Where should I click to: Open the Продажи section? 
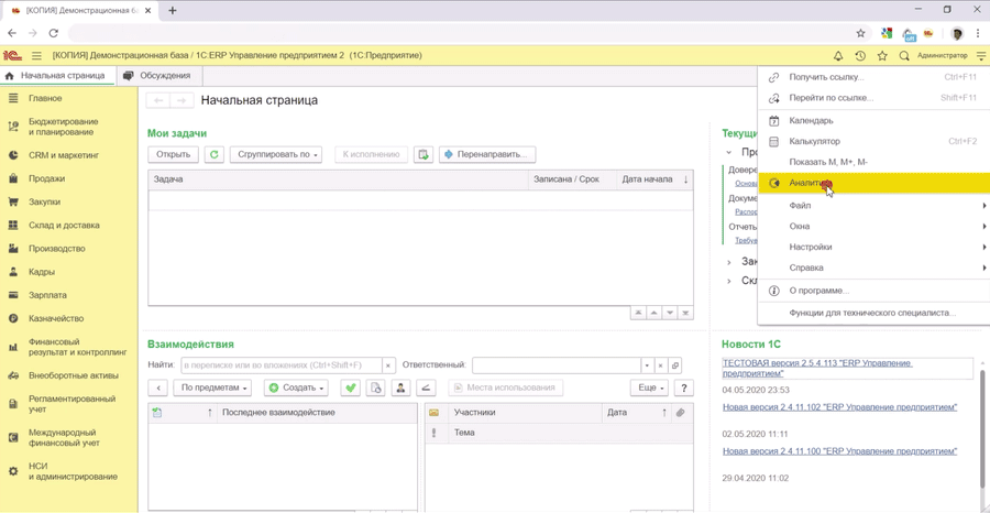click(x=68, y=179)
